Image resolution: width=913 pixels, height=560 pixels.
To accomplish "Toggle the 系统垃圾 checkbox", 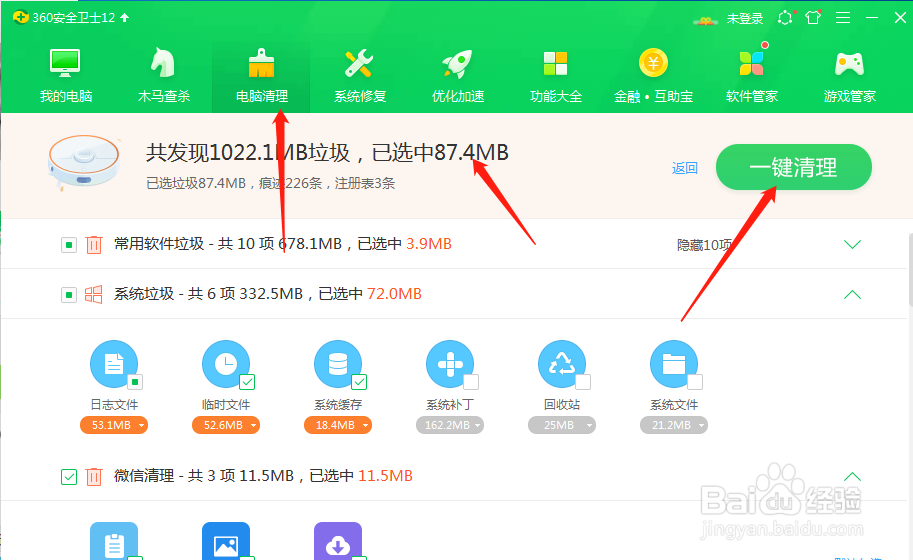I will click(x=69, y=295).
